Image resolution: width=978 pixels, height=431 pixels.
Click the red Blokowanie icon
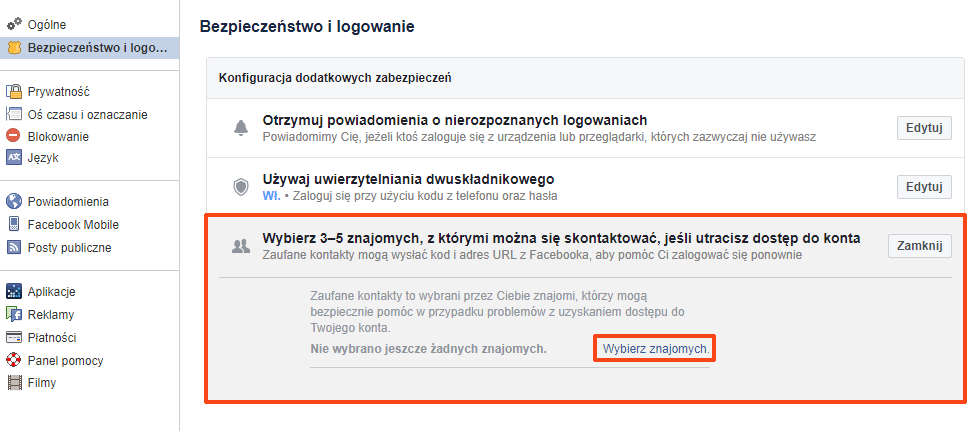pyautogui.click(x=14, y=136)
